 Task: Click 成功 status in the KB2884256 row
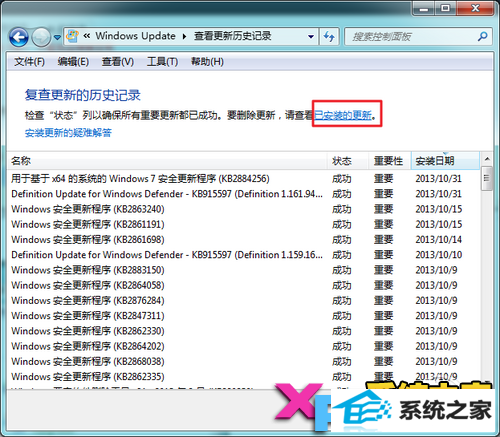pos(342,179)
